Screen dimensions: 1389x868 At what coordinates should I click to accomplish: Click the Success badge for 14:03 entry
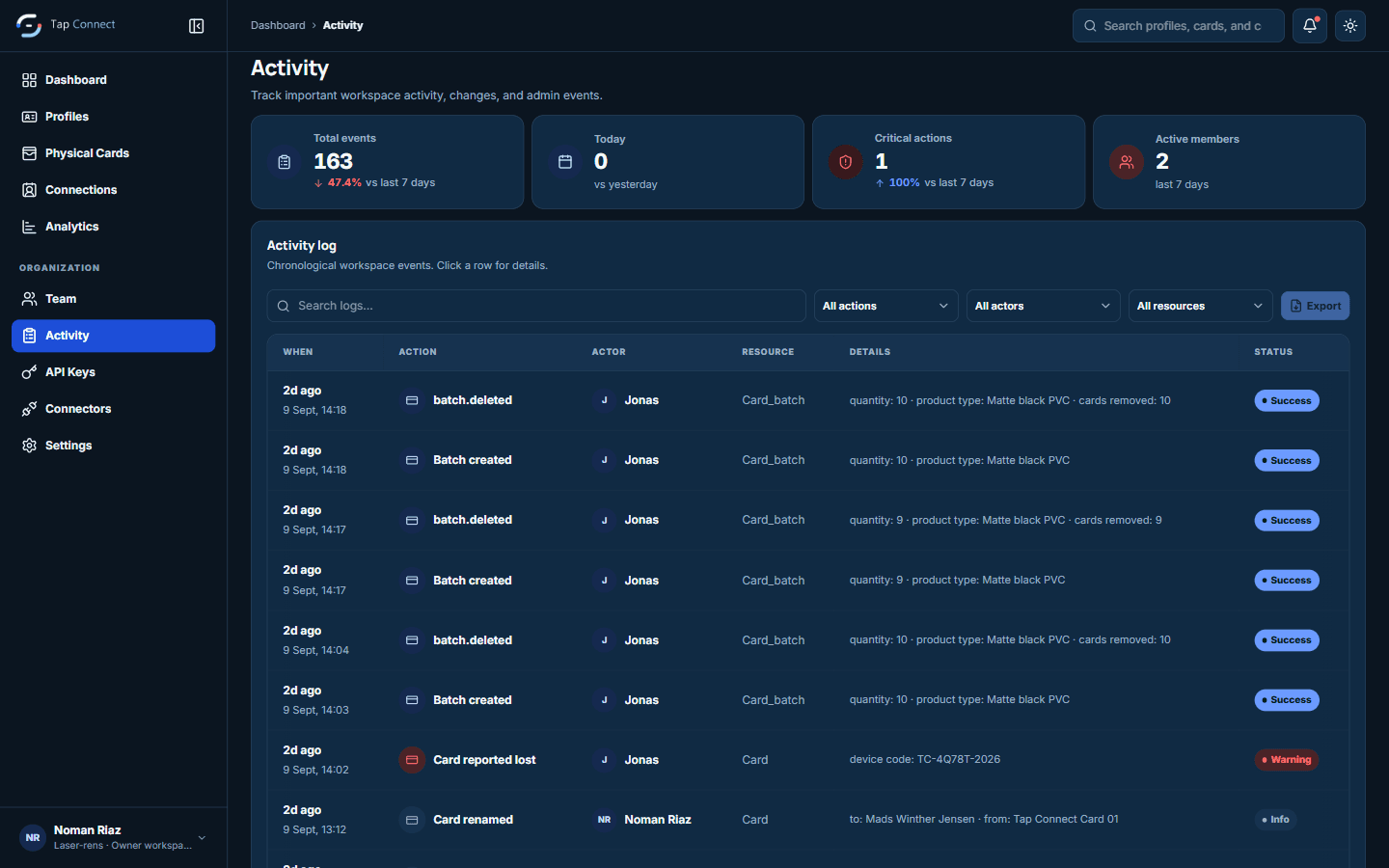click(x=1287, y=700)
